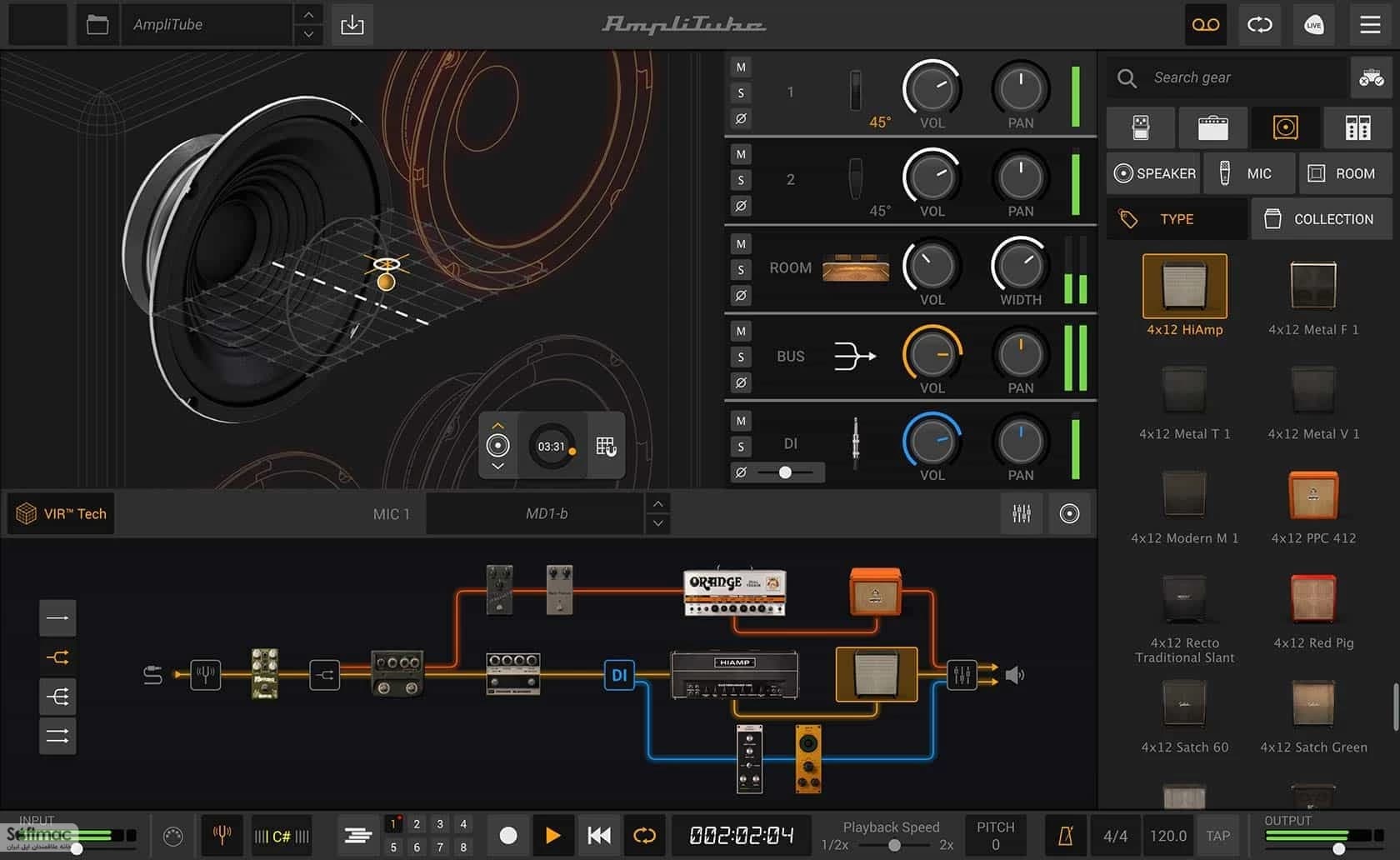Select the split-path routing icon
The width and height of the screenshot is (1400, 860).
click(x=57, y=657)
